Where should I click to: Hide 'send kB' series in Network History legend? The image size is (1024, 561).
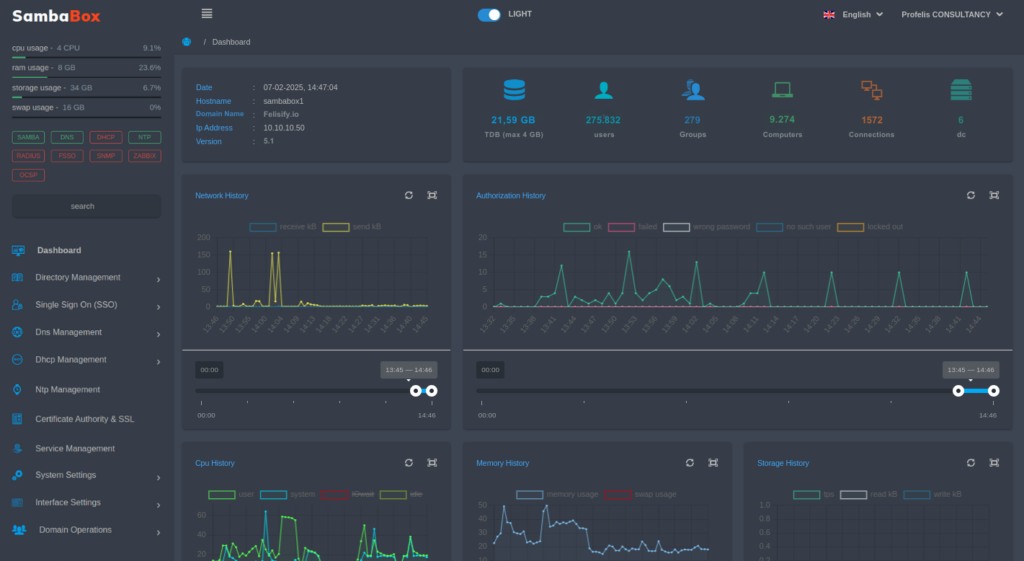coord(336,227)
